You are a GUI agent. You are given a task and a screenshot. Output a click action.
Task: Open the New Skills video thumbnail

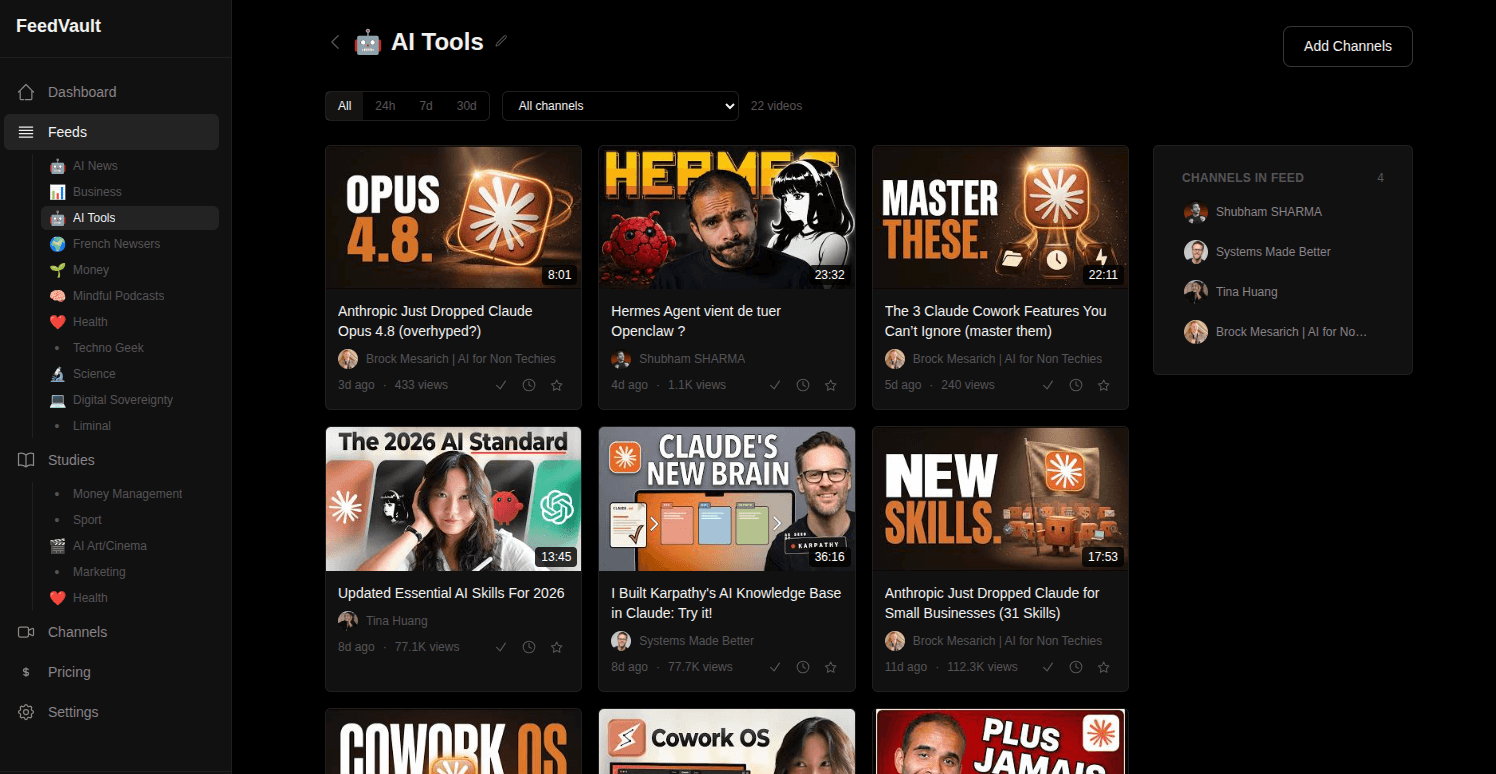pyautogui.click(x=1000, y=500)
